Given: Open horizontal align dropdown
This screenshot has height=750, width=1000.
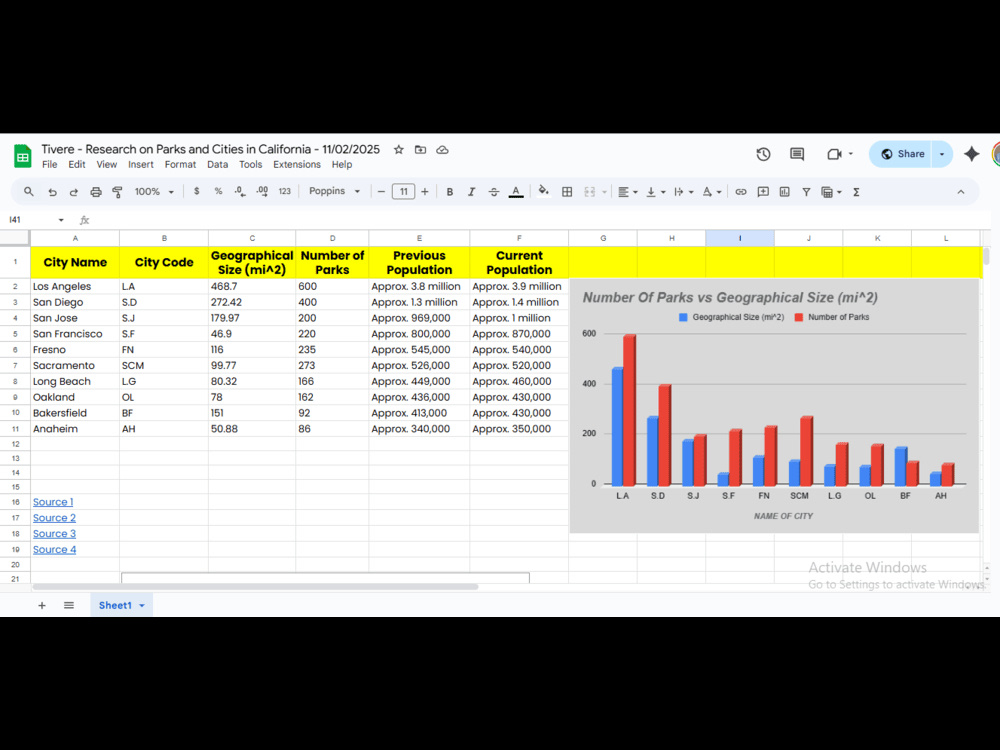Looking at the screenshot, I should point(628,191).
